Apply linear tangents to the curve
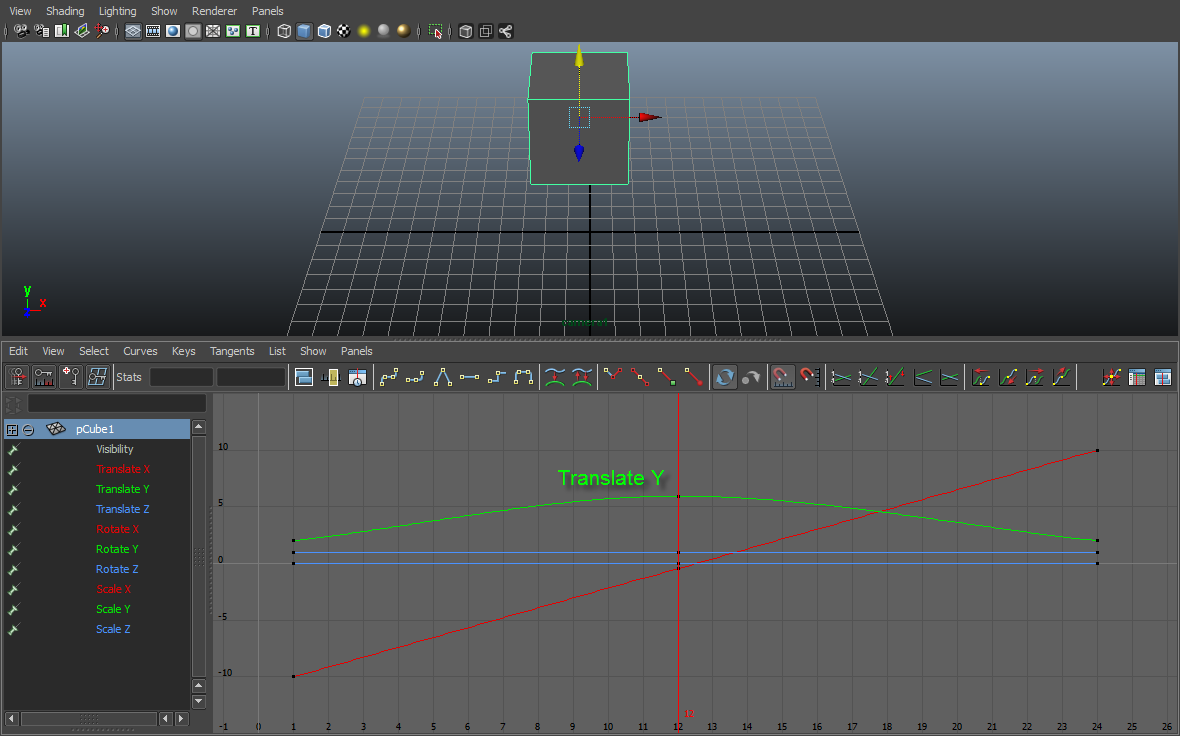 point(443,377)
